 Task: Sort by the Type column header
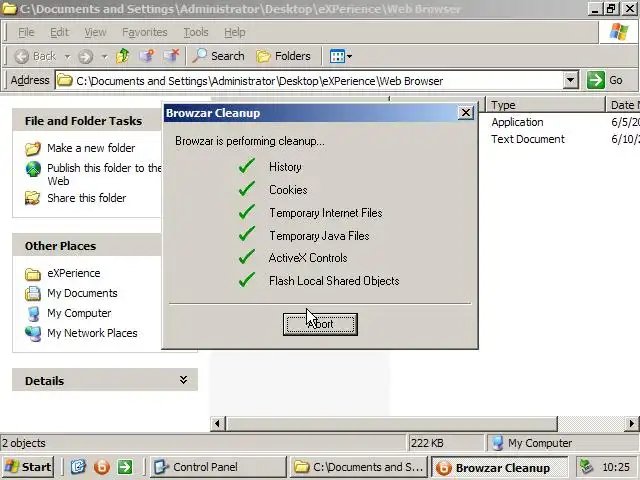point(545,105)
